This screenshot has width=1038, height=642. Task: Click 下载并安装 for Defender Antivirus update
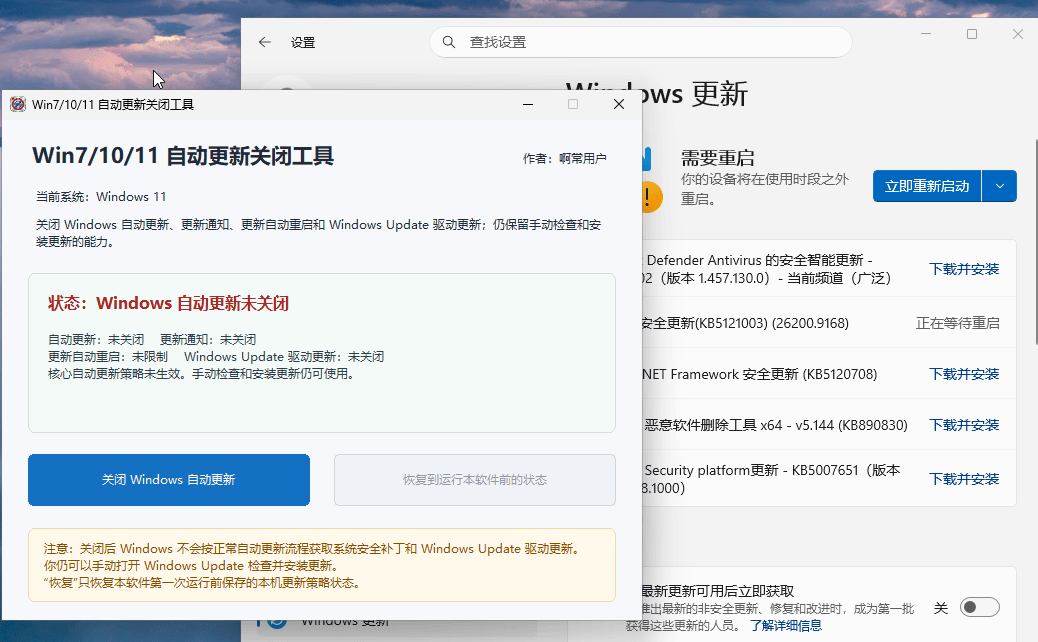pos(964,269)
